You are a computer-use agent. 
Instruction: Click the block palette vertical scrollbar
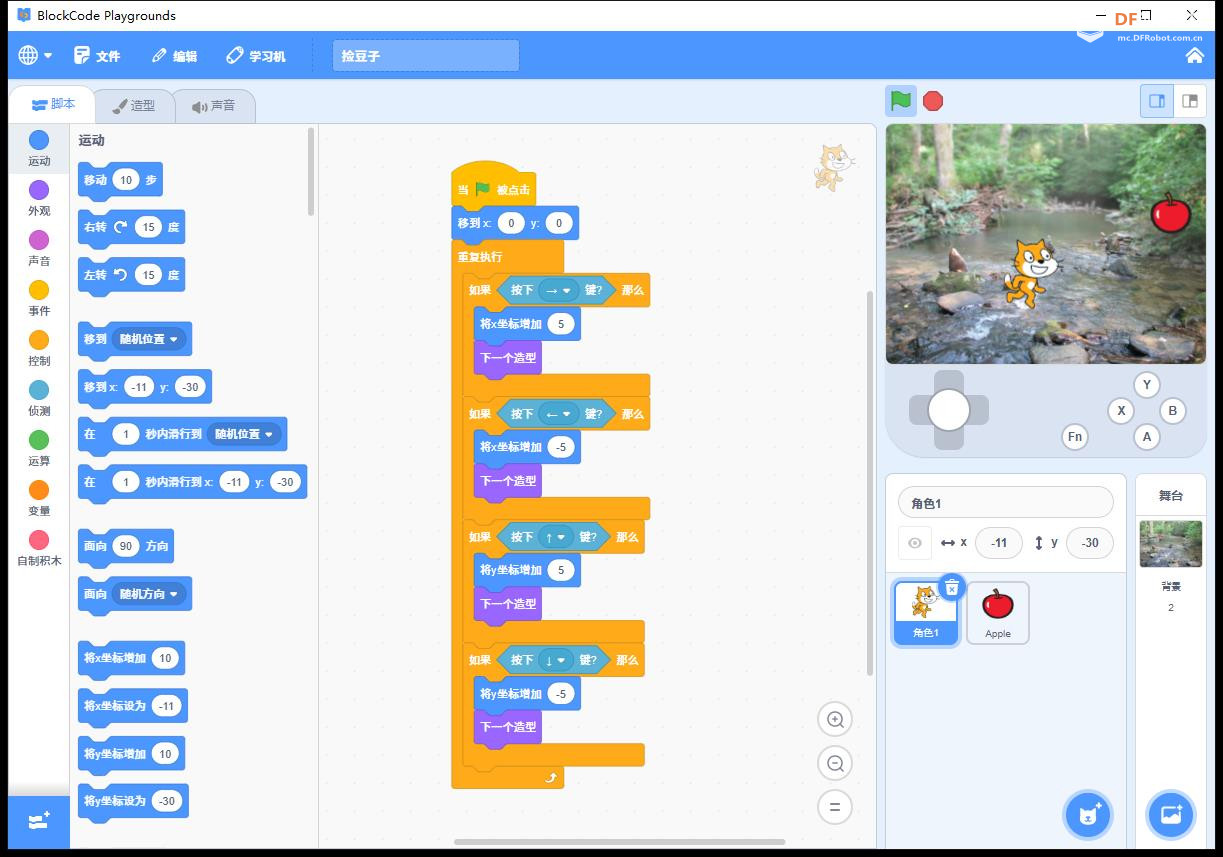pos(311,171)
